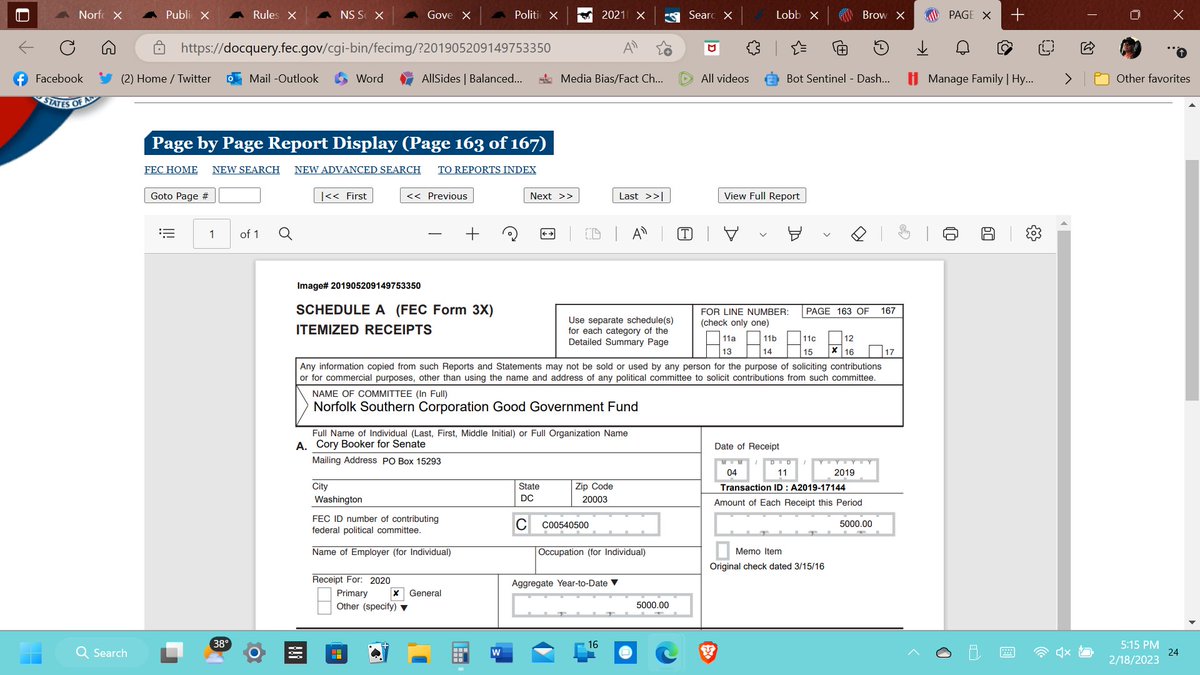Open Other favorites folder
Viewport: 1200px width, 675px height.
click(1142, 78)
